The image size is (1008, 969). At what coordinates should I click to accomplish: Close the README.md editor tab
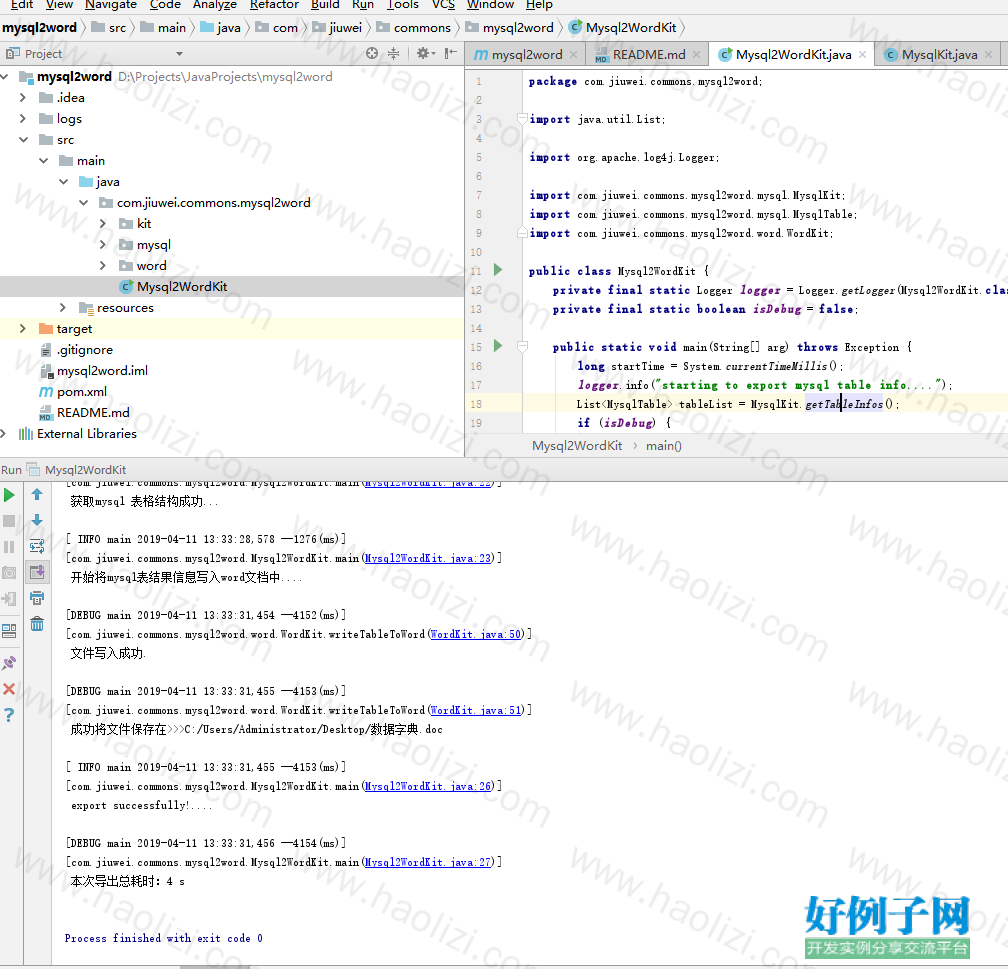696,55
